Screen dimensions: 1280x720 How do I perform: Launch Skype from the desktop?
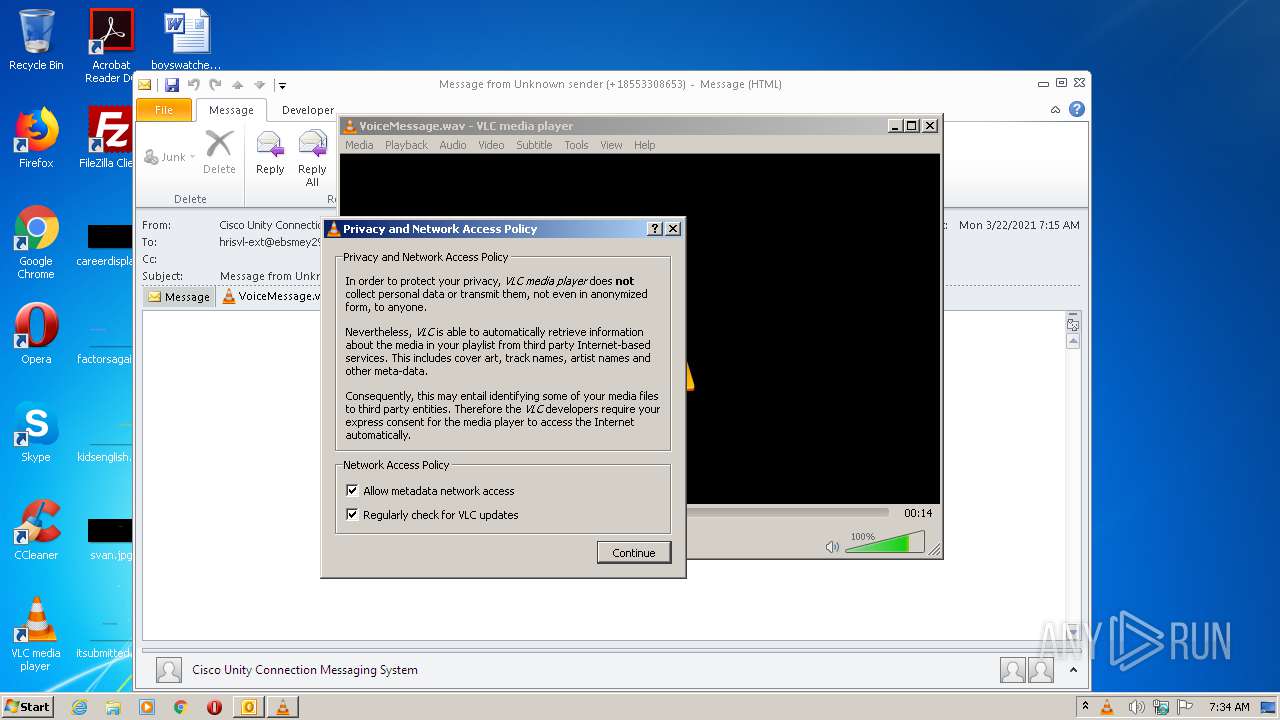pyautogui.click(x=36, y=432)
